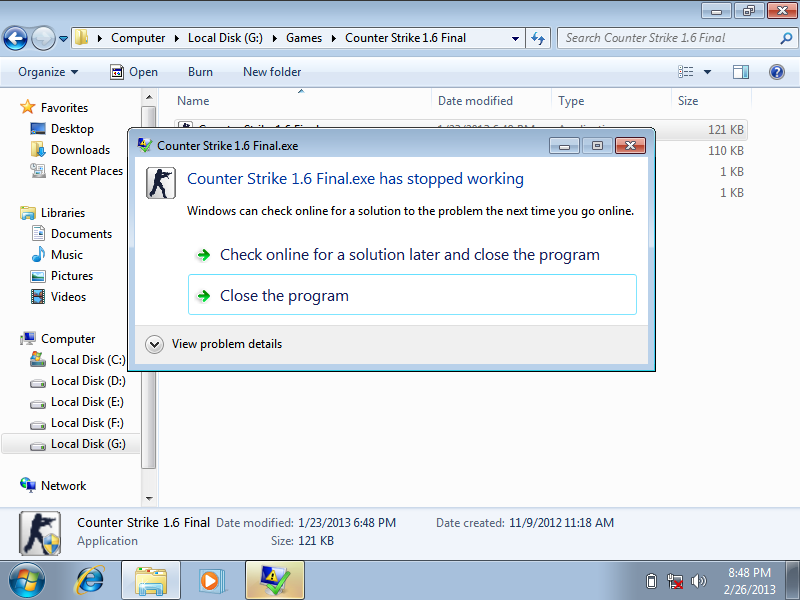
Task: Click the refresh button beside address bar
Action: click(x=539, y=38)
